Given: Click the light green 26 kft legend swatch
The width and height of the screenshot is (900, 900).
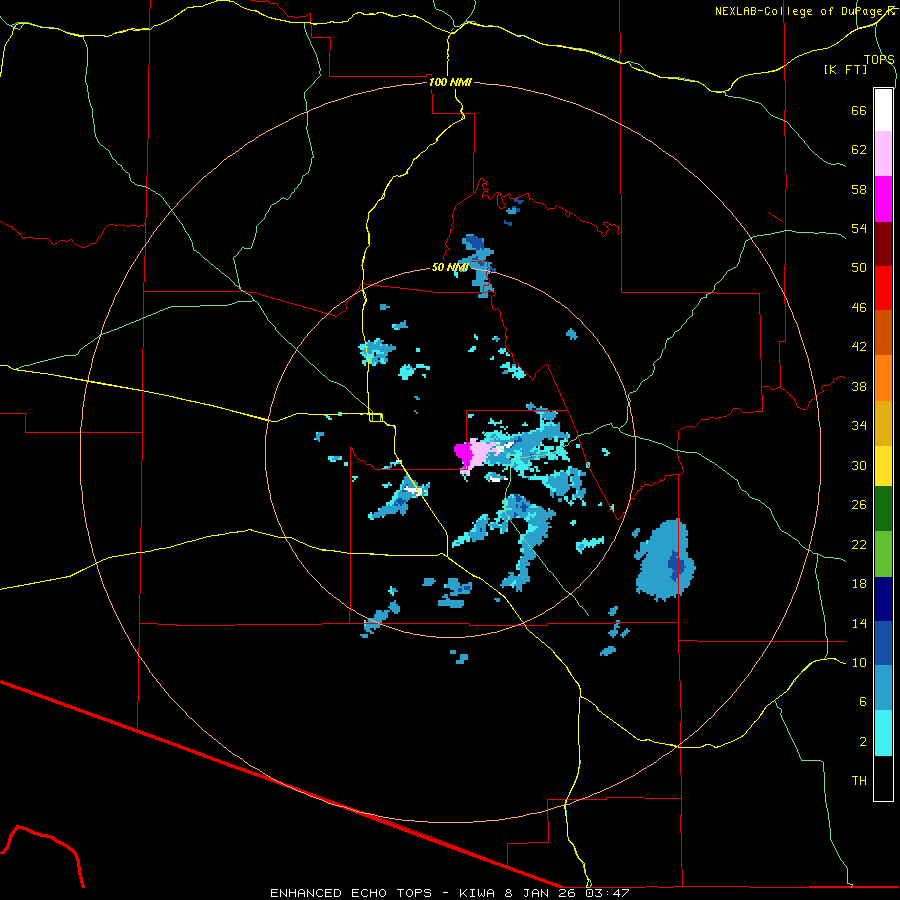Looking at the screenshot, I should click(883, 554).
